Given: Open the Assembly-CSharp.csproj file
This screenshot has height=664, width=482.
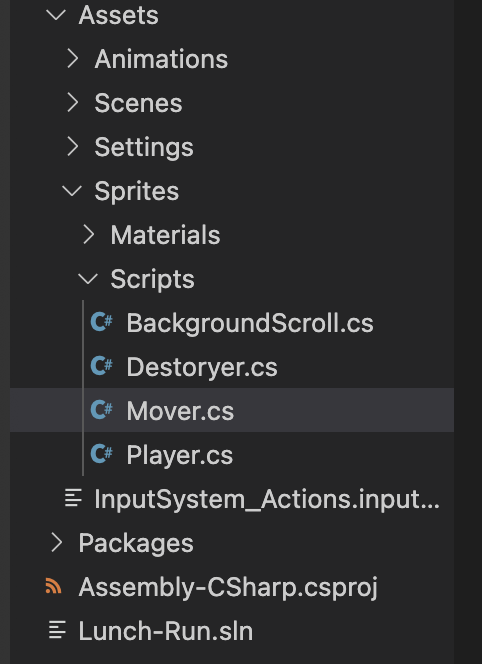Looking at the screenshot, I should point(228,587).
